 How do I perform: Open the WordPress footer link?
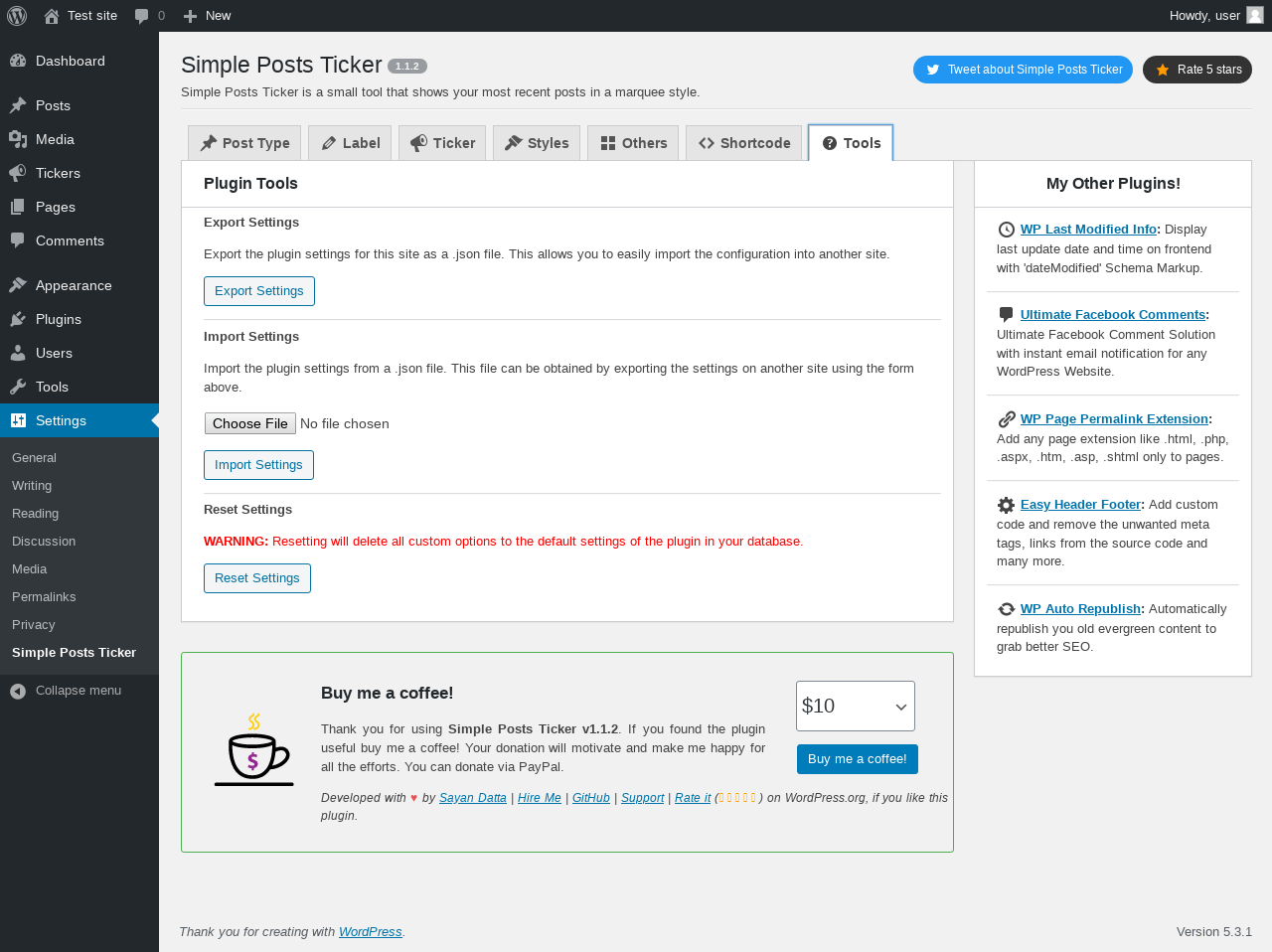tap(371, 932)
